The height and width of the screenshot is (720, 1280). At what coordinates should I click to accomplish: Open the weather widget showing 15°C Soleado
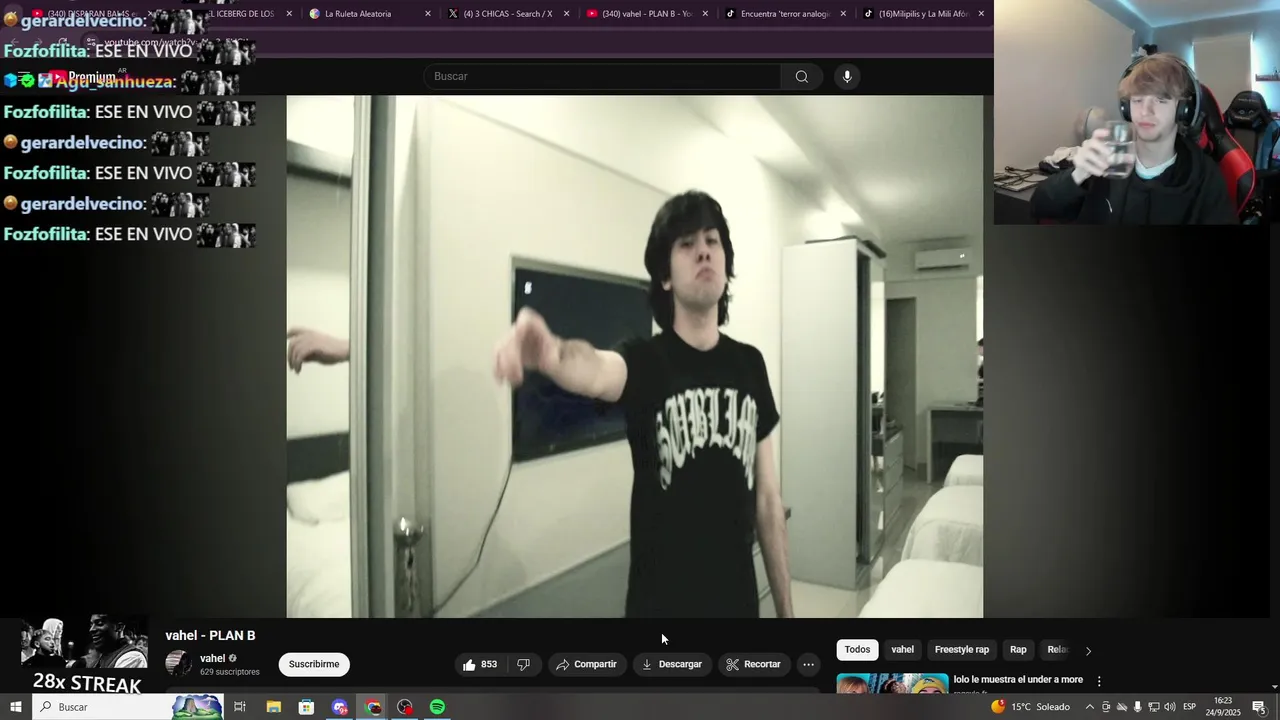(x=1030, y=707)
